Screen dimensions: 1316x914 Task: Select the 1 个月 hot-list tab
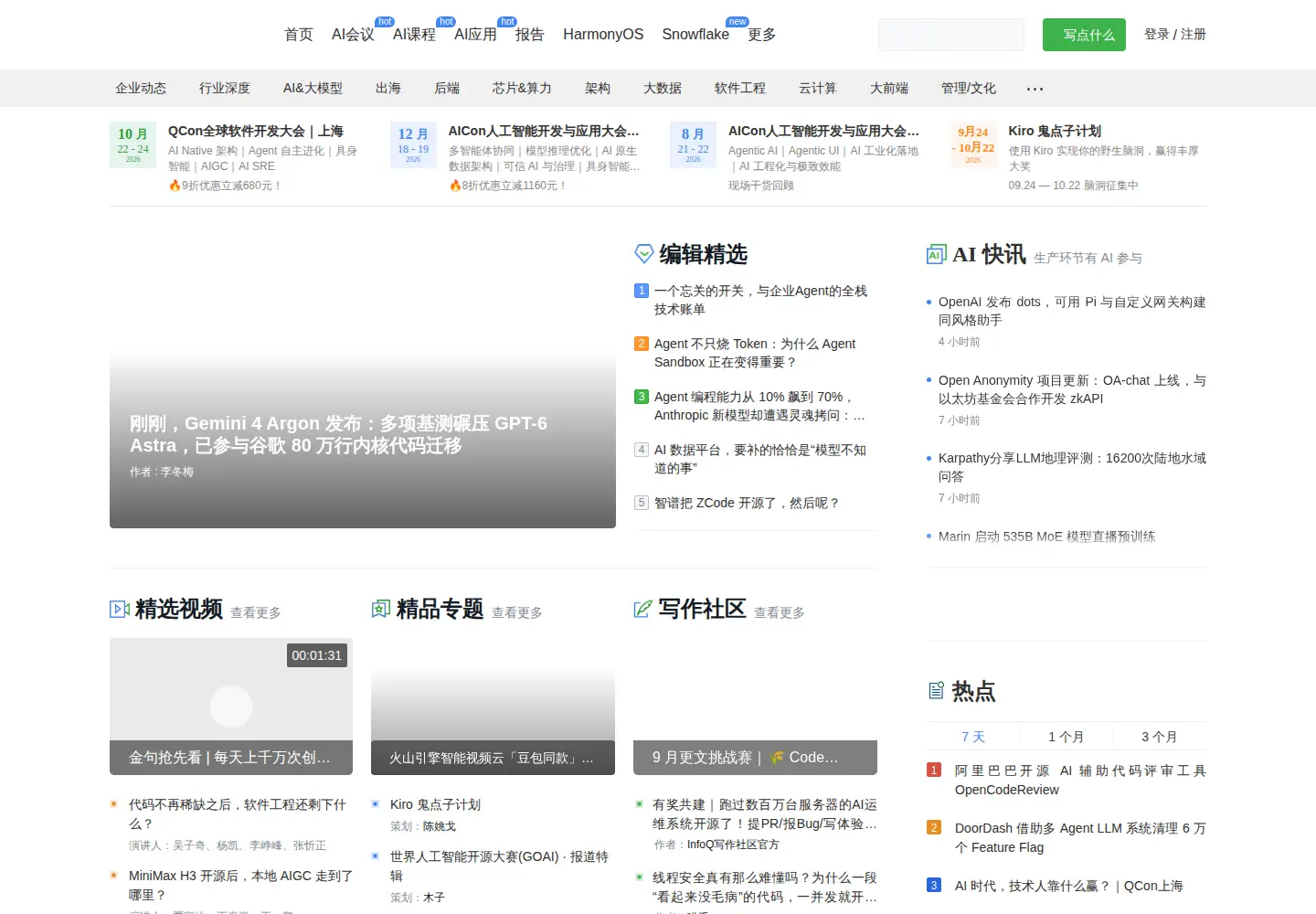click(1067, 737)
